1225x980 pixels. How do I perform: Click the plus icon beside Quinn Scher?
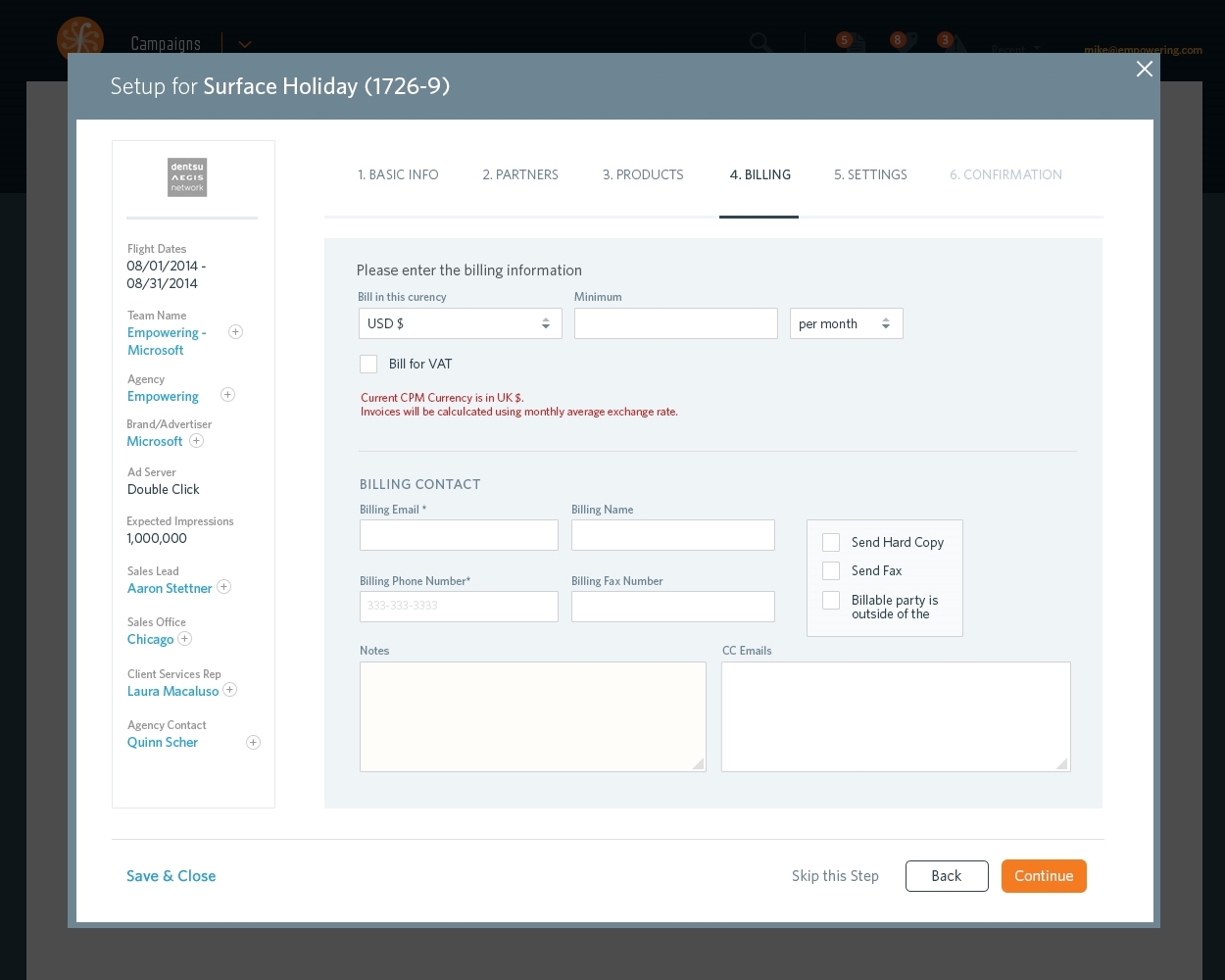tap(253, 742)
